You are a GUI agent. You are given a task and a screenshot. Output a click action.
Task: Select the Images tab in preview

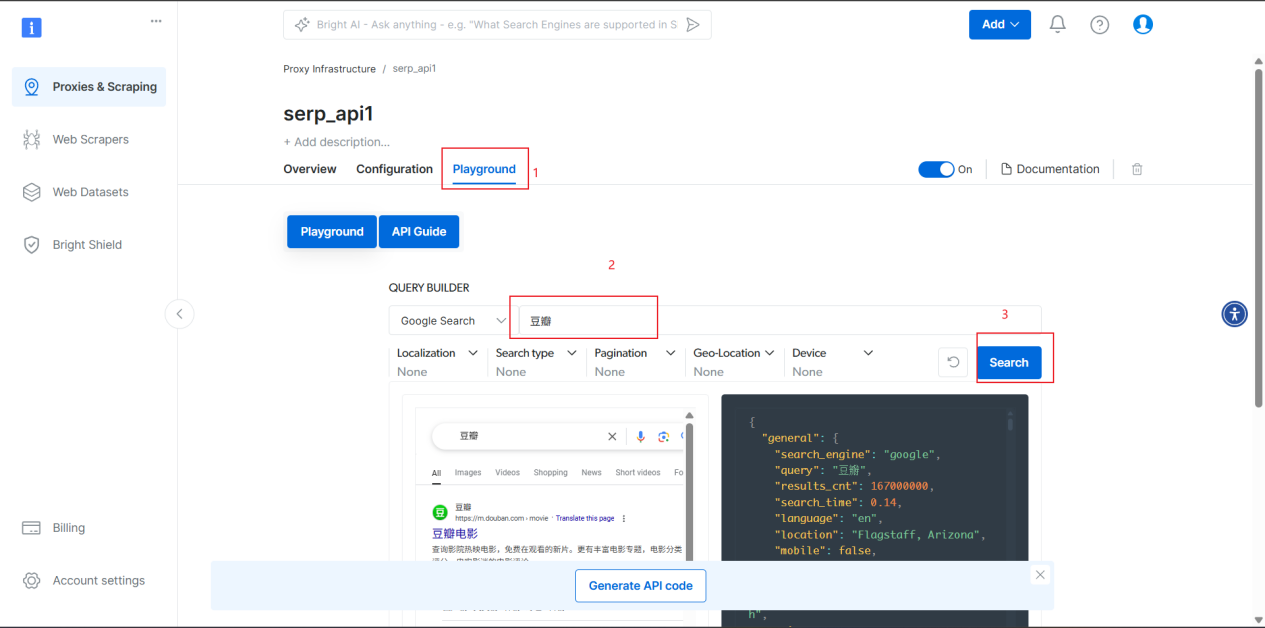tap(468, 472)
